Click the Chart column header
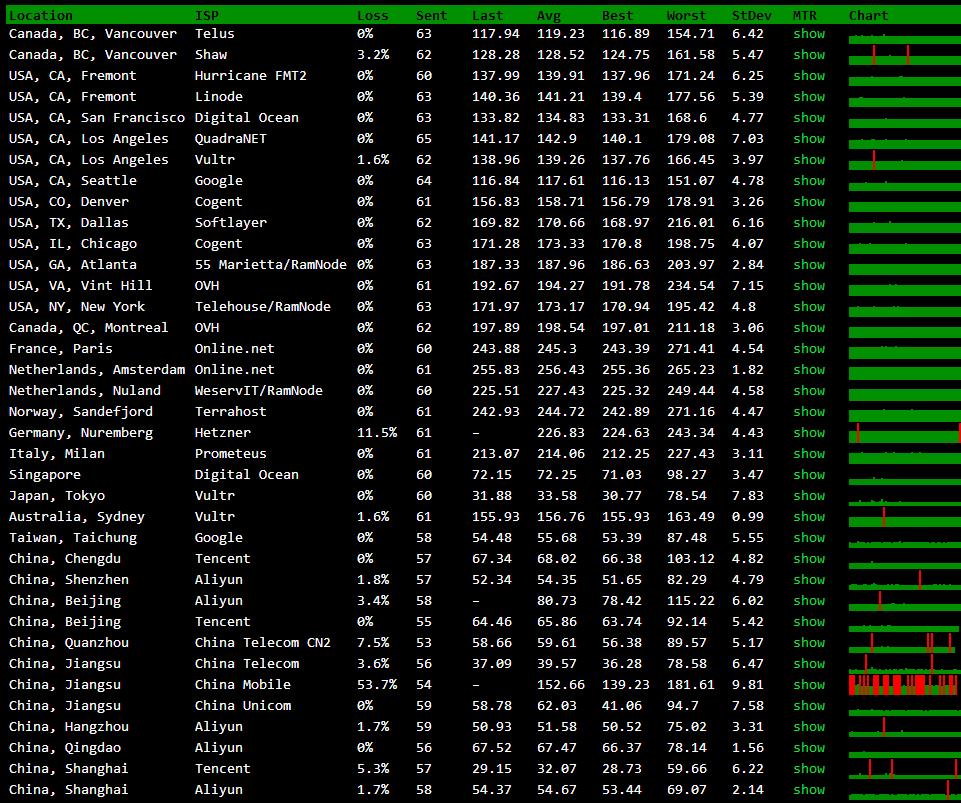 click(x=868, y=15)
